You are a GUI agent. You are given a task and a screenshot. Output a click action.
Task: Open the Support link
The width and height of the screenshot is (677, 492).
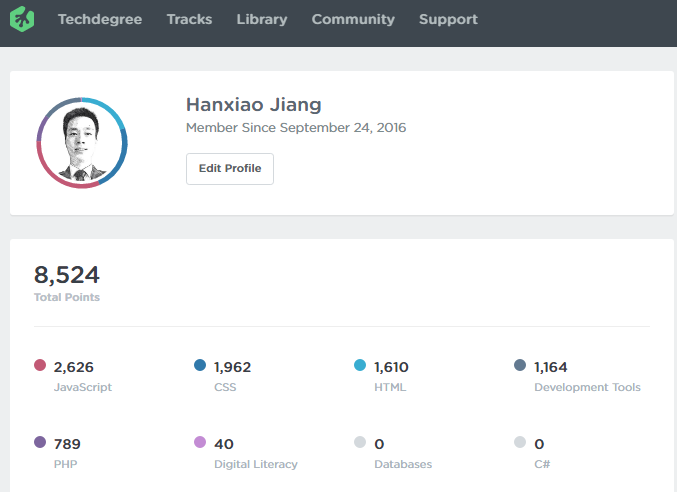[x=448, y=19]
